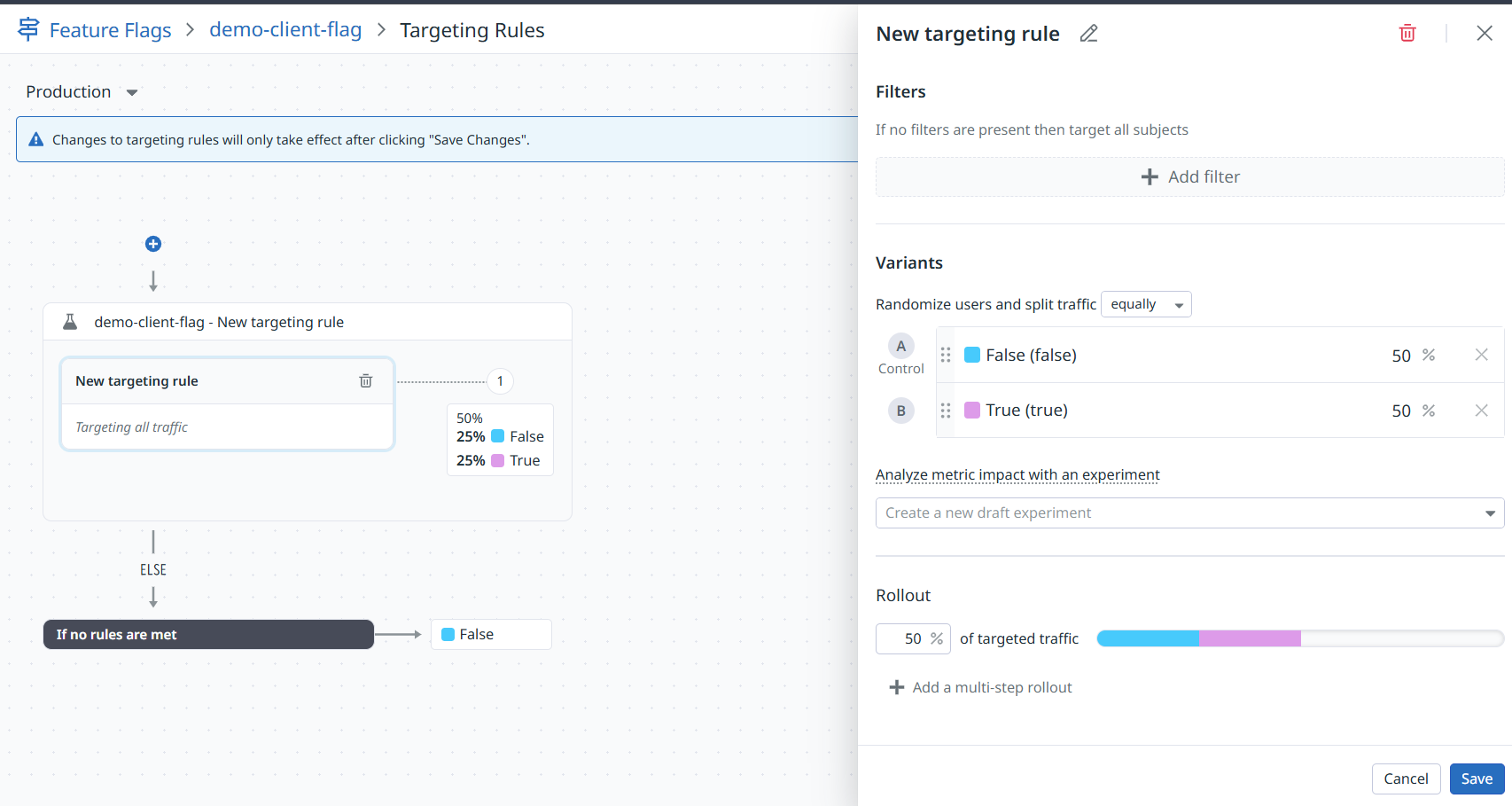Click the Feature Flags signpost icon

click(x=28, y=29)
